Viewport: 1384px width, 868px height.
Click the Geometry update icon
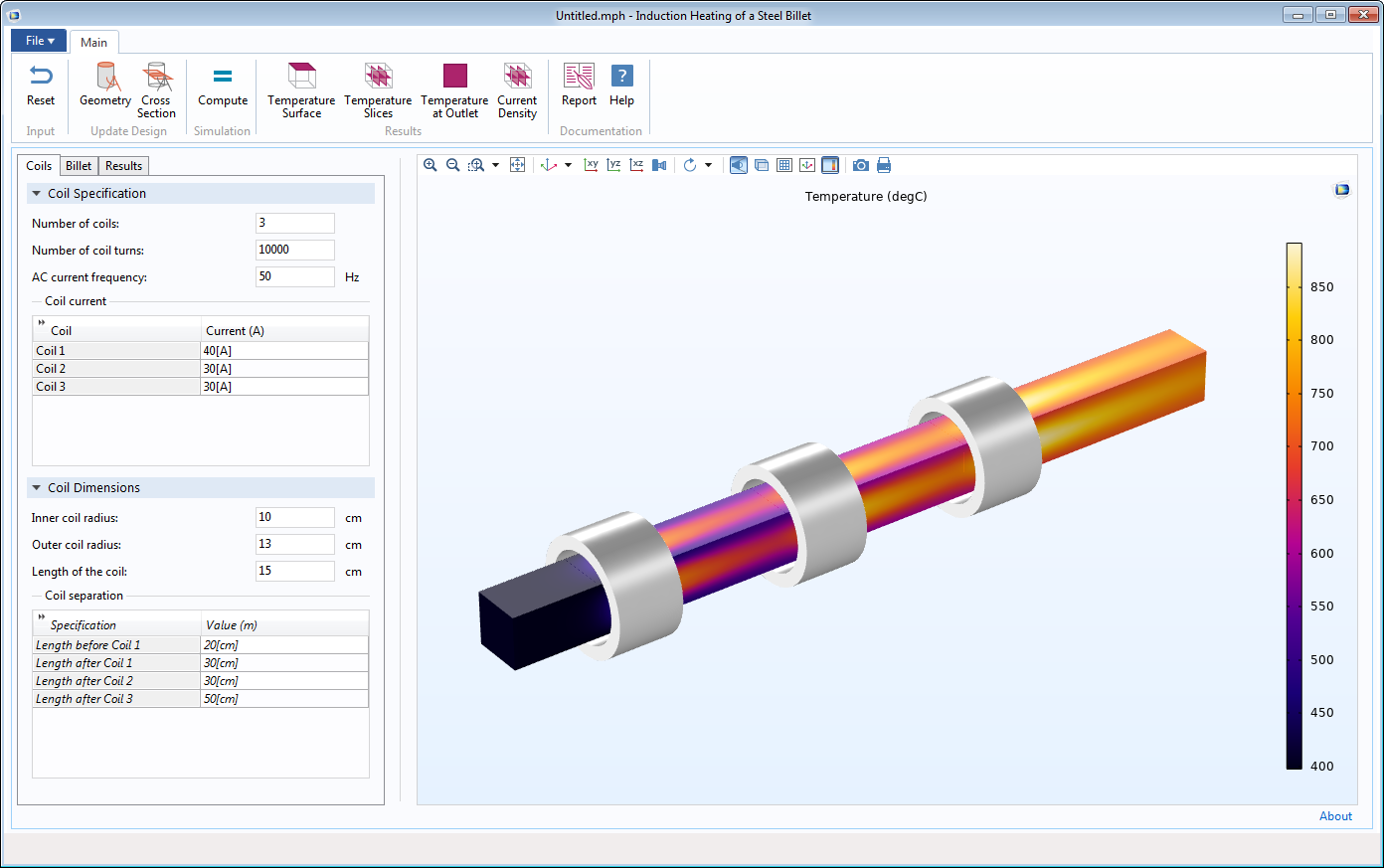[104, 87]
